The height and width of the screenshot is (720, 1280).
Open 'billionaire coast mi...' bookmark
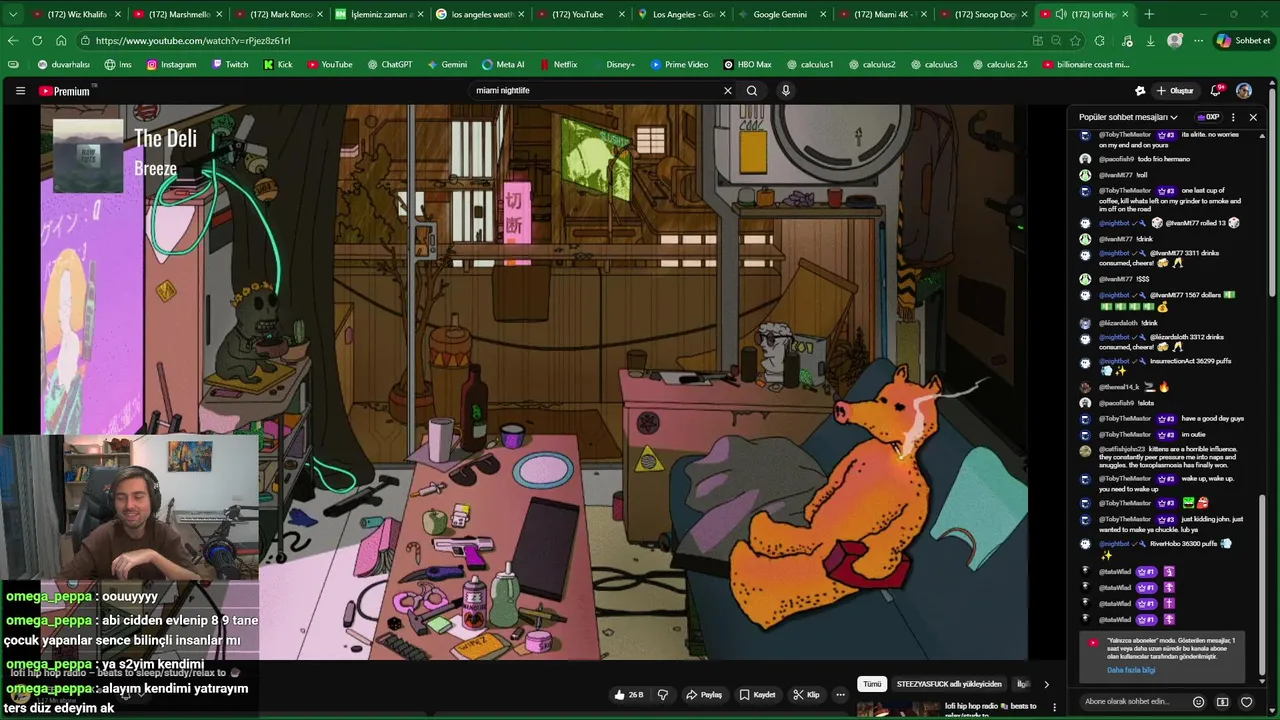1086,64
